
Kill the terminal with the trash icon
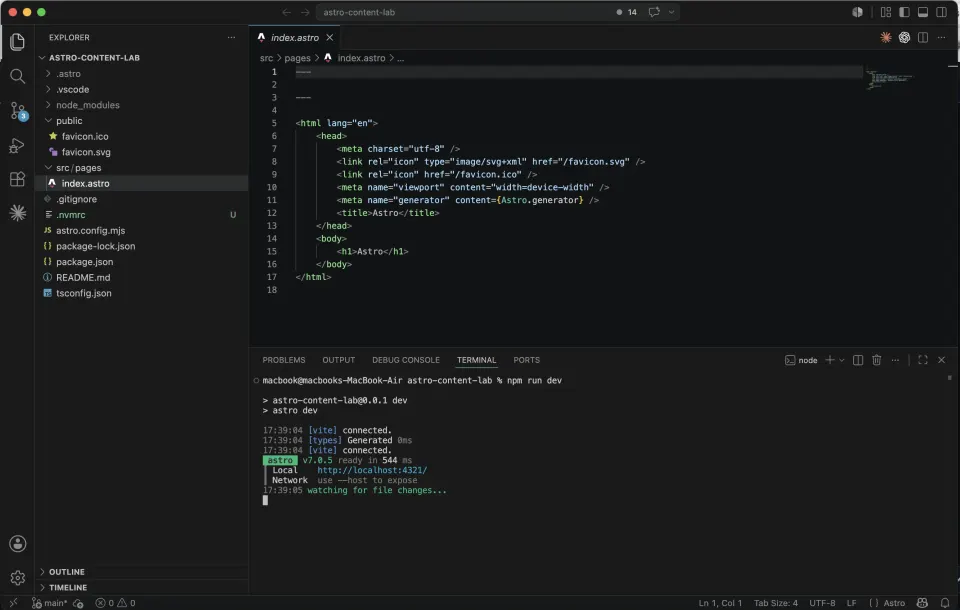877,360
